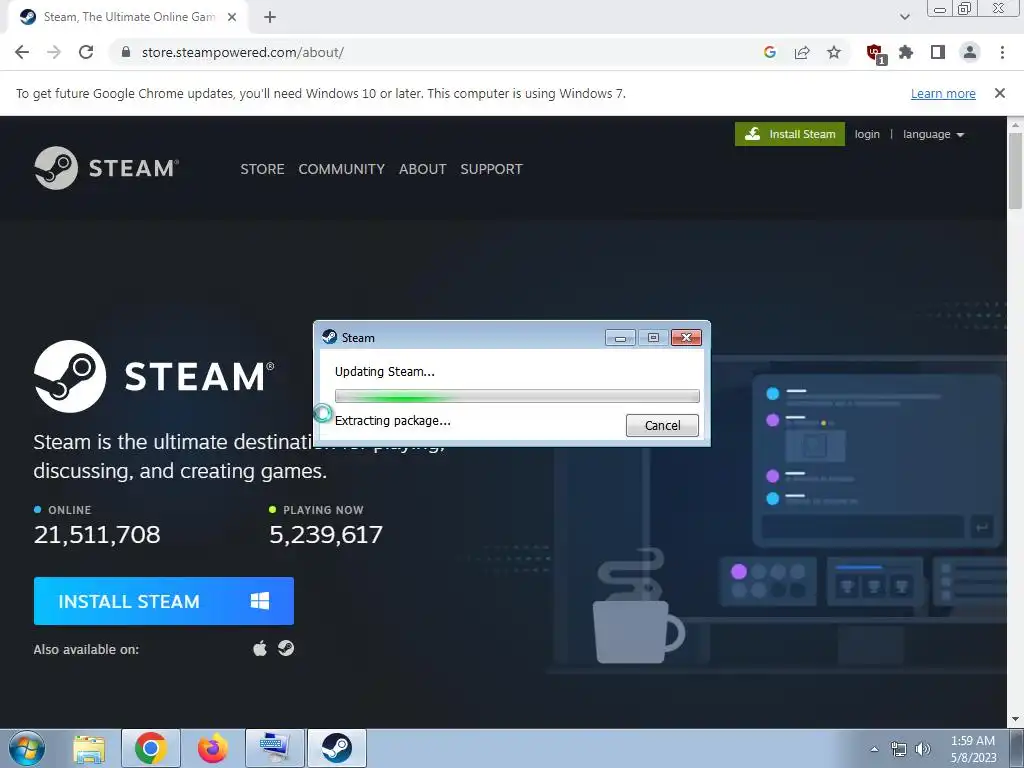This screenshot has height=768, width=1024.
Task: Expand the language dropdown
Action: tap(933, 134)
